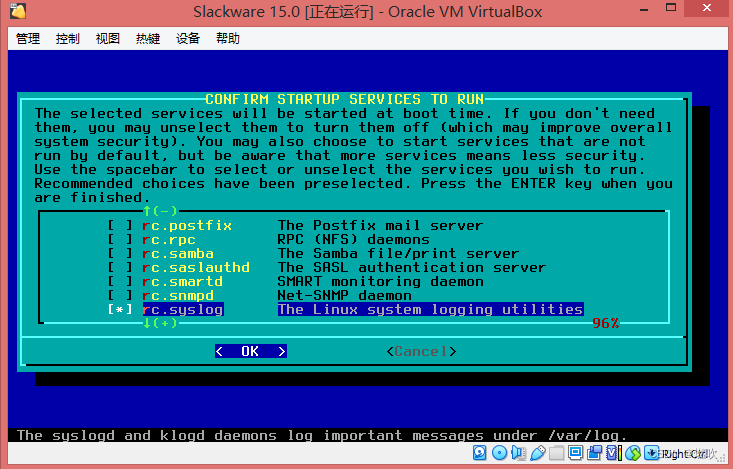Minimize the VirtualBox window

(644, 9)
